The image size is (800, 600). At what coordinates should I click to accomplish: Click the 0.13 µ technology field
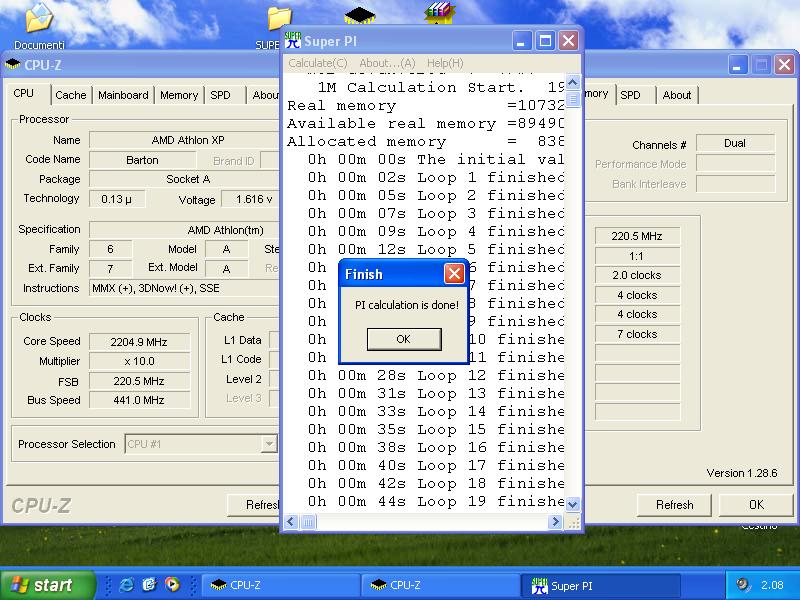click(117, 199)
